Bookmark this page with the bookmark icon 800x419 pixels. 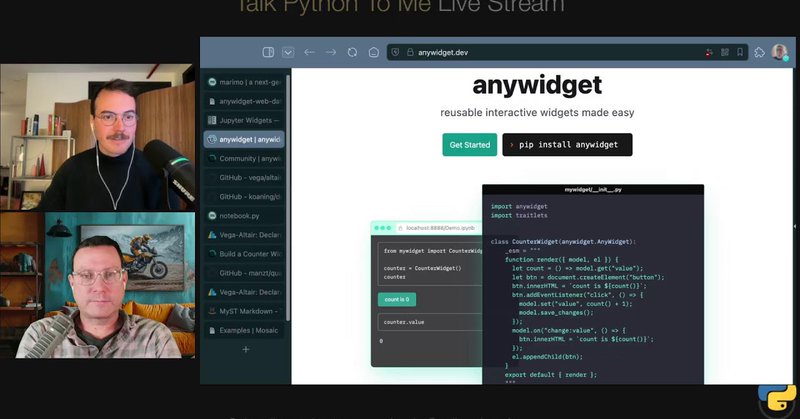pyautogui.click(x=740, y=52)
